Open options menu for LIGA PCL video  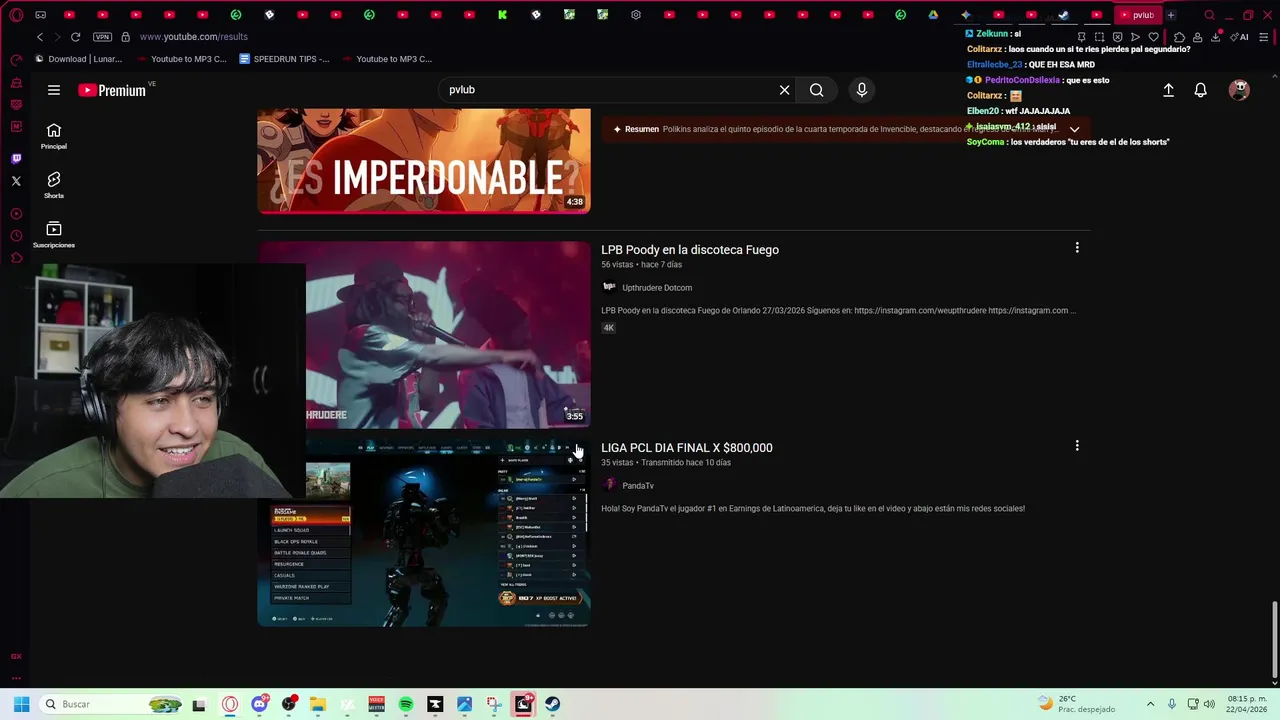[x=1077, y=445]
